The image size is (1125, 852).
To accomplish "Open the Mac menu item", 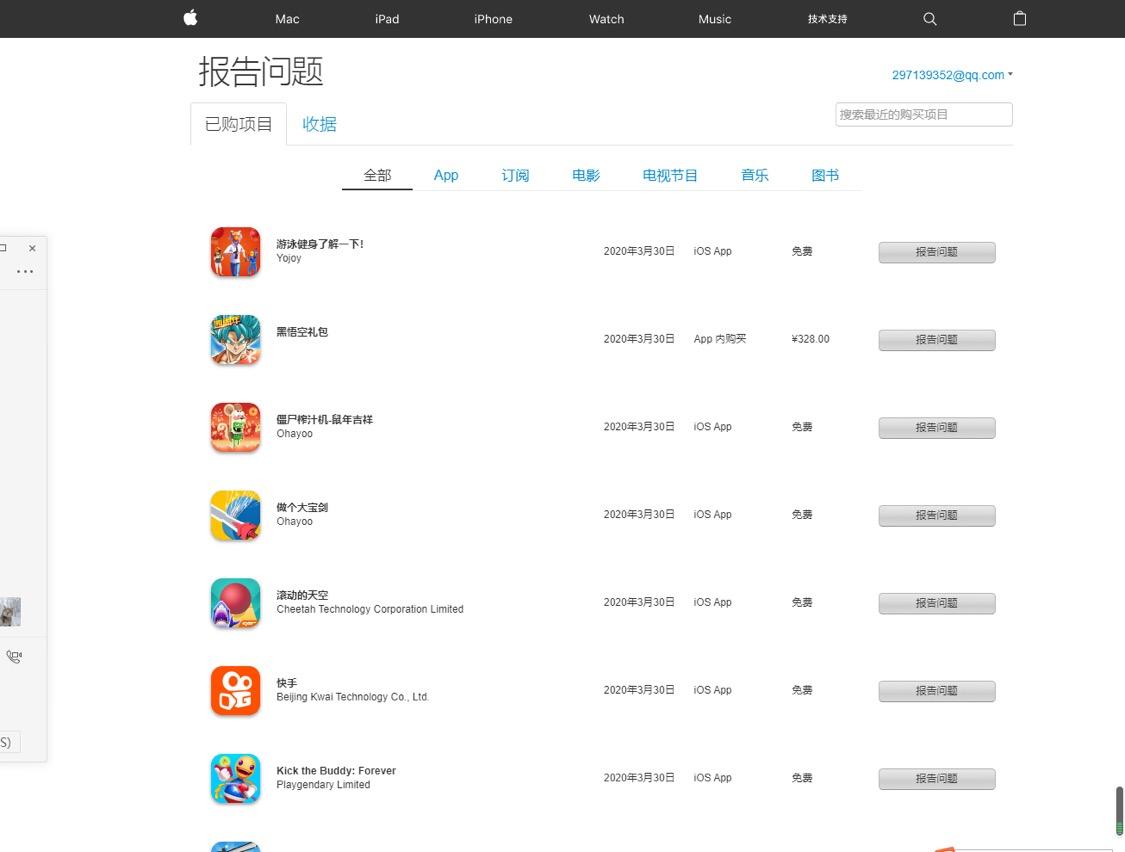I will [287, 19].
